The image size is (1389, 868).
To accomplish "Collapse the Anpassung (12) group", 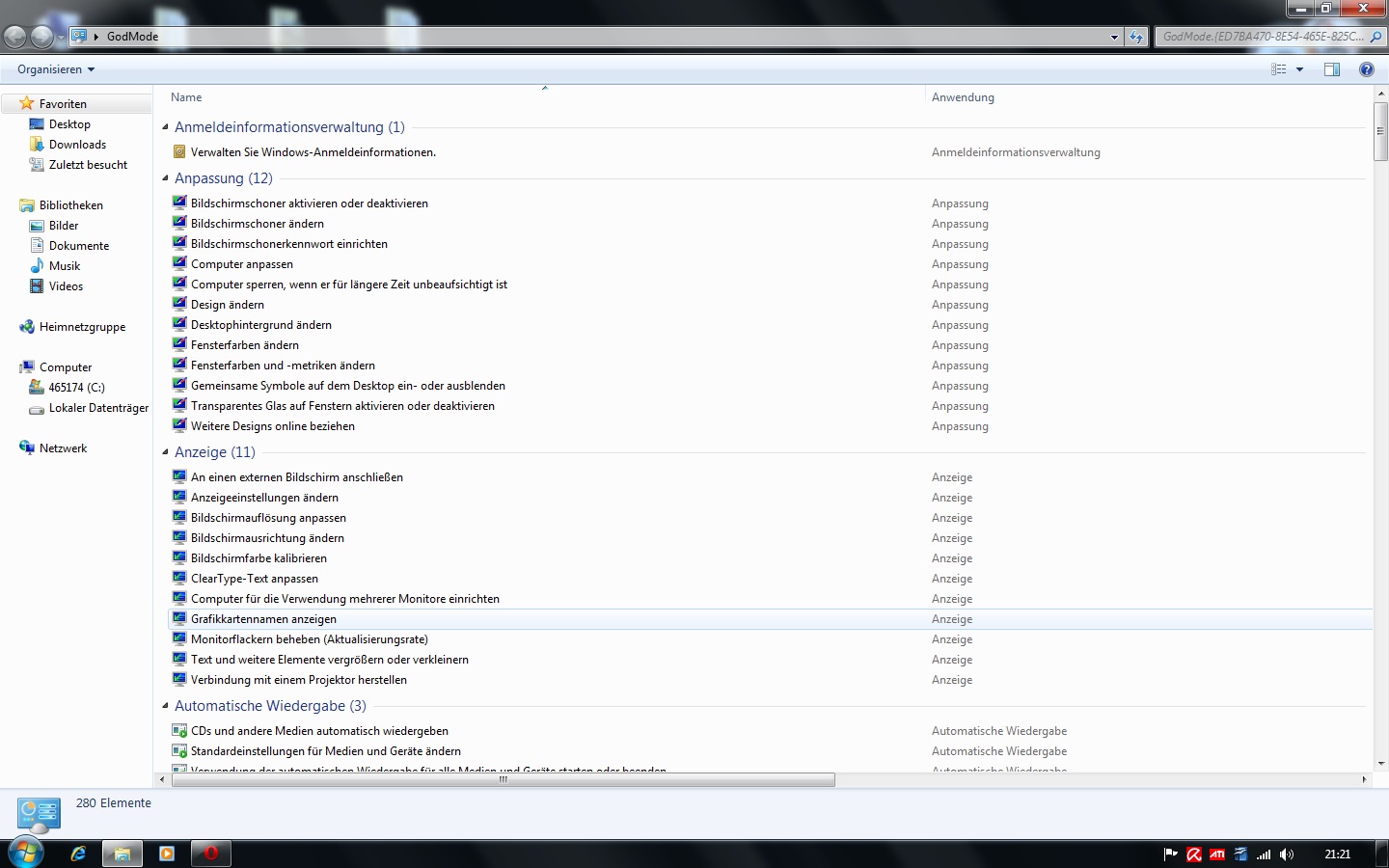I will pos(166,178).
